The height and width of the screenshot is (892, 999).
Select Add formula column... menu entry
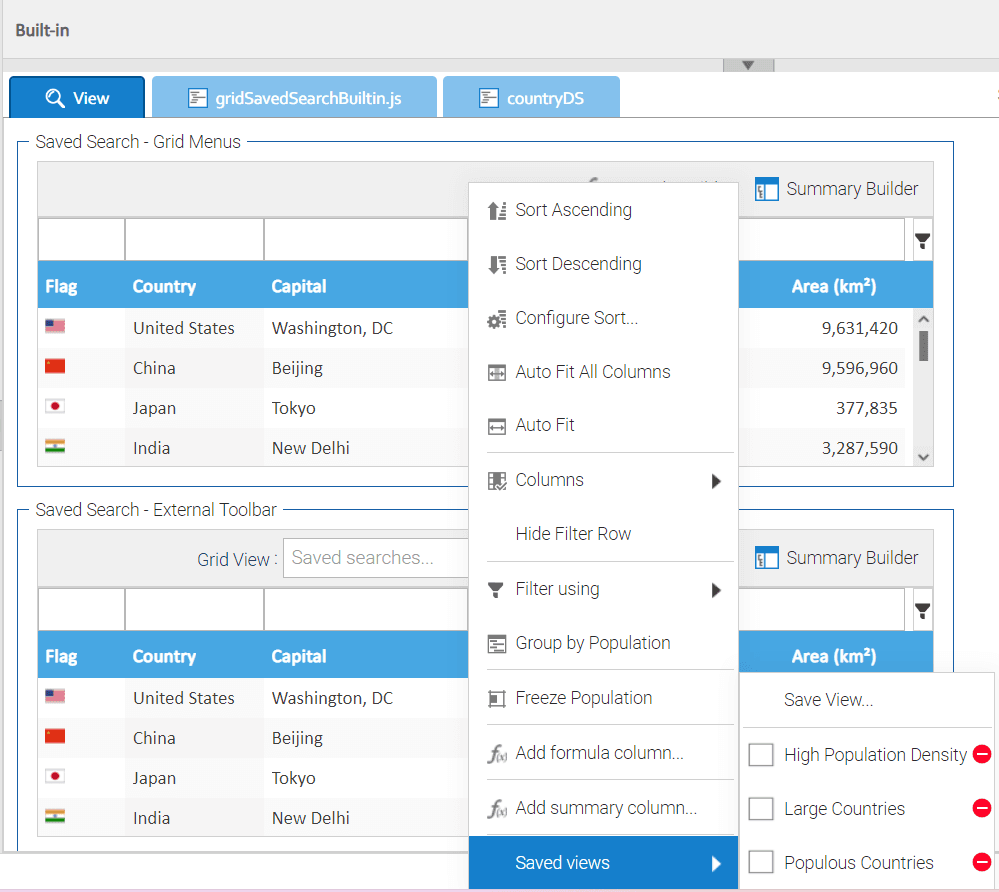(x=603, y=753)
